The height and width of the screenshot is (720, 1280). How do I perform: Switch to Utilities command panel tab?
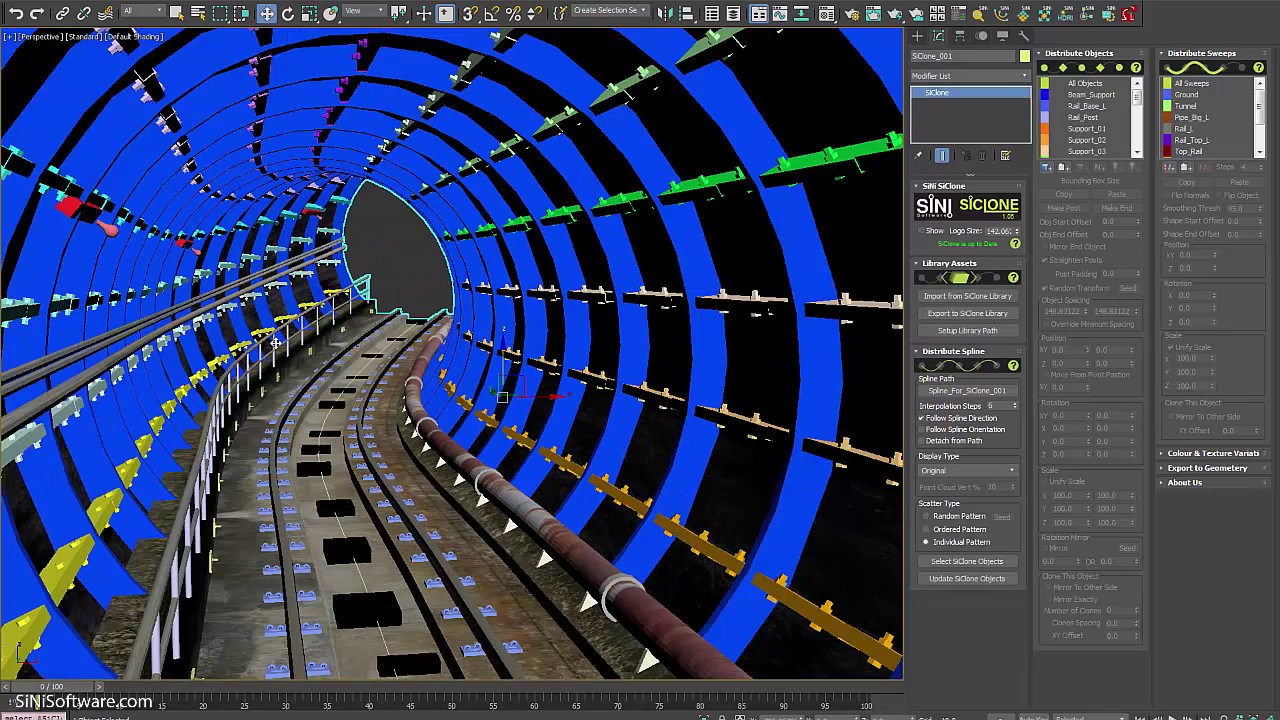click(1023, 36)
